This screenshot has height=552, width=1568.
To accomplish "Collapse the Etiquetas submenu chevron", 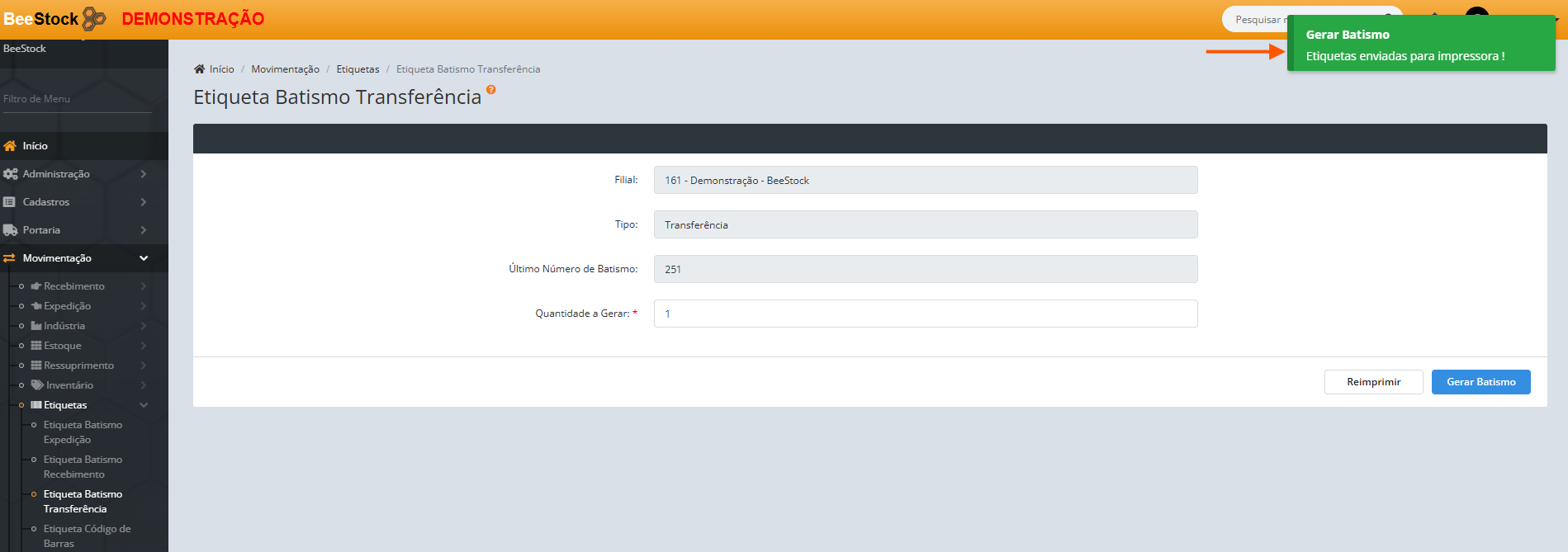I will (x=144, y=405).
